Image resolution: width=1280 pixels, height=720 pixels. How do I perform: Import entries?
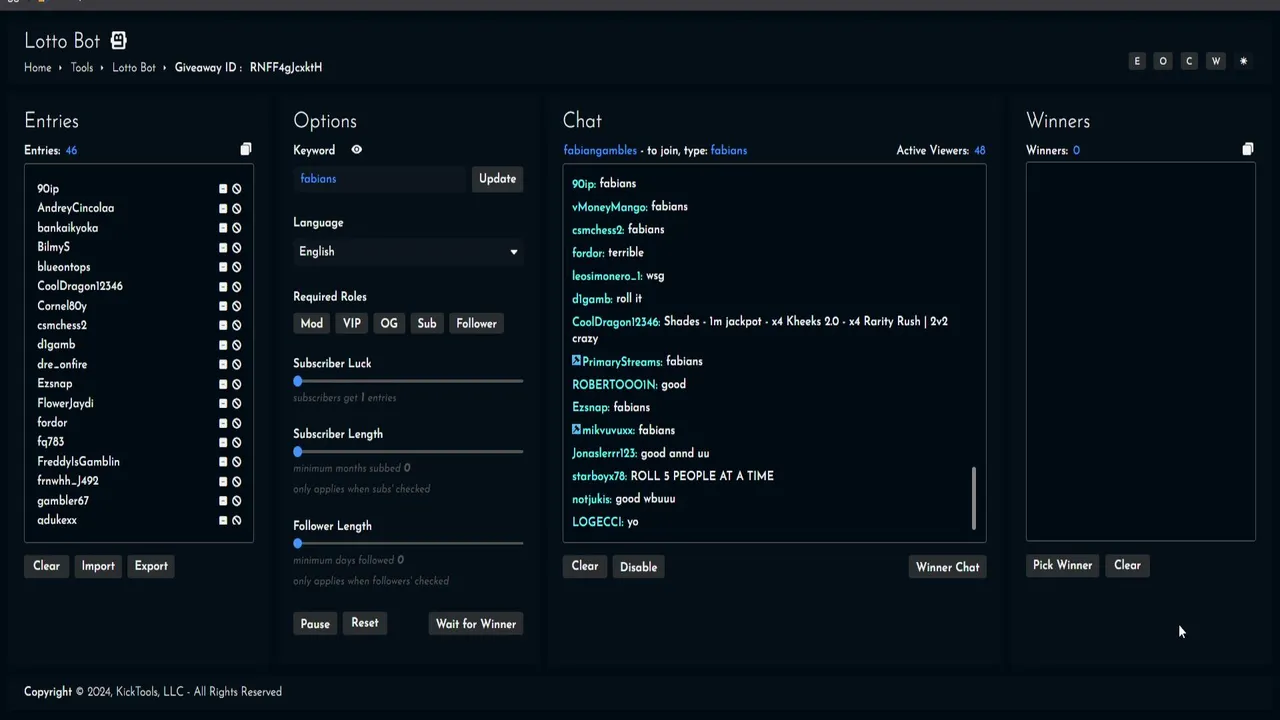point(98,566)
